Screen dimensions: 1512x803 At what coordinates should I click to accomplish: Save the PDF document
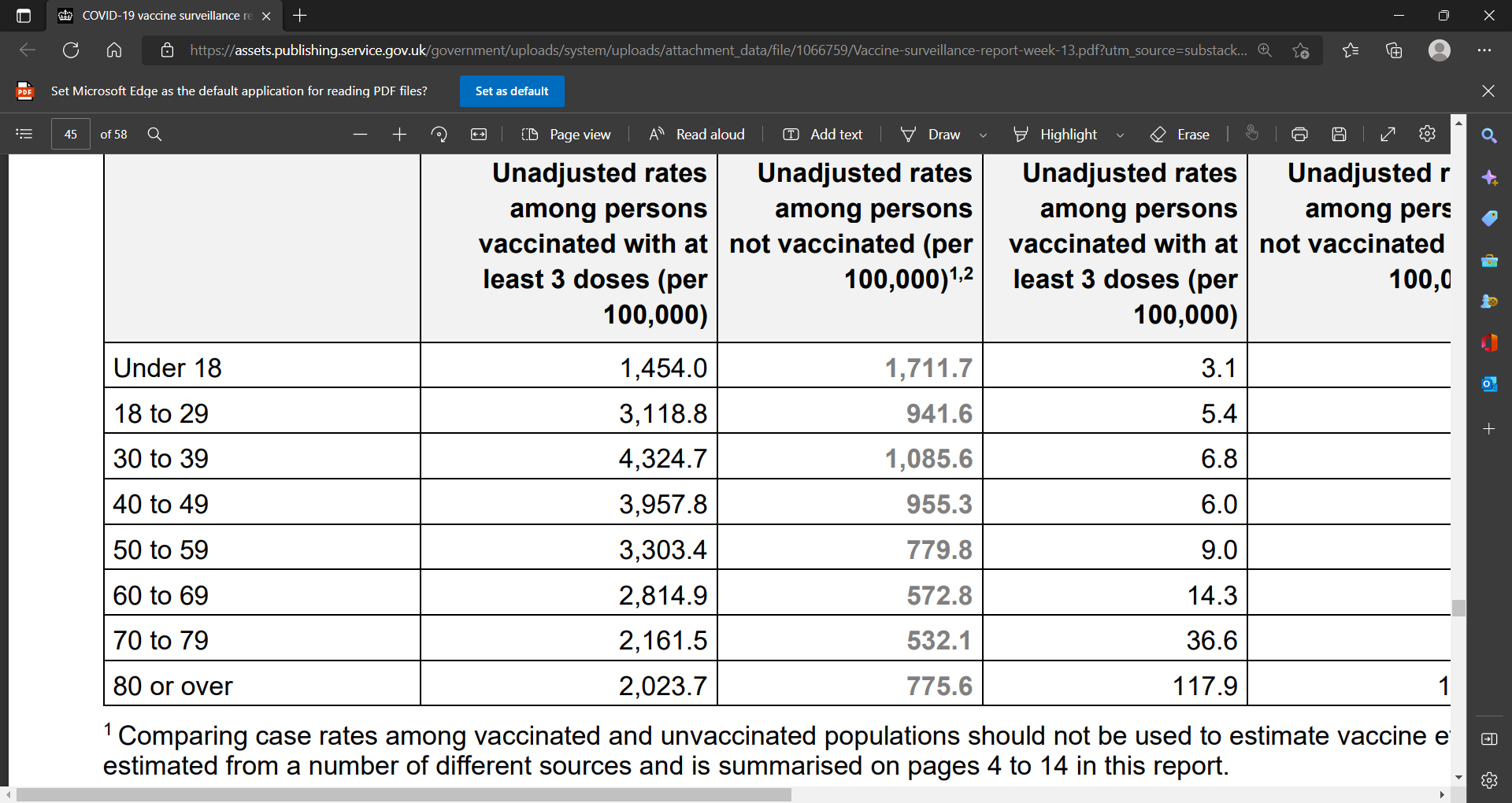pyautogui.click(x=1339, y=135)
